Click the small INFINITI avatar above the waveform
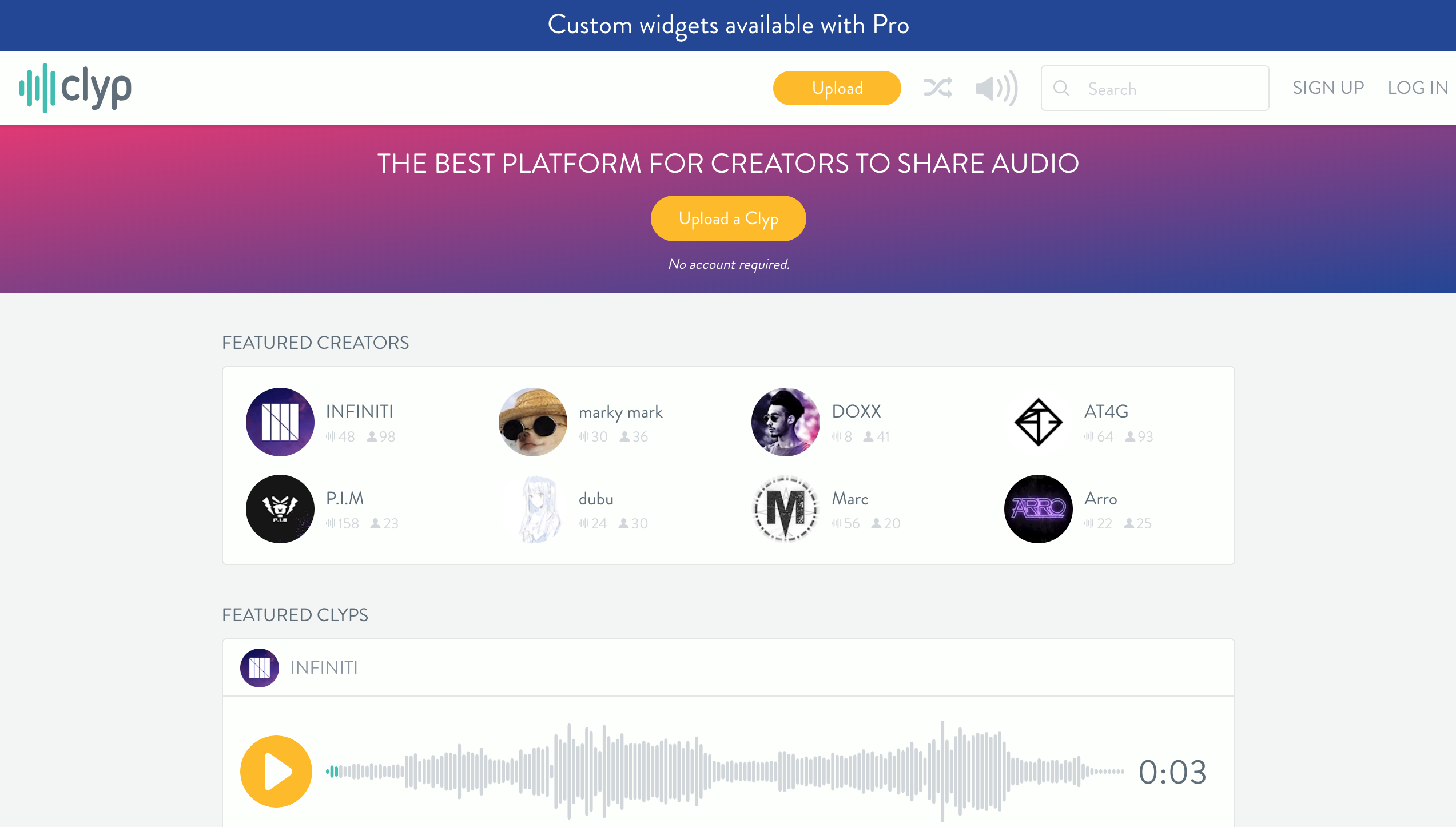 259,667
